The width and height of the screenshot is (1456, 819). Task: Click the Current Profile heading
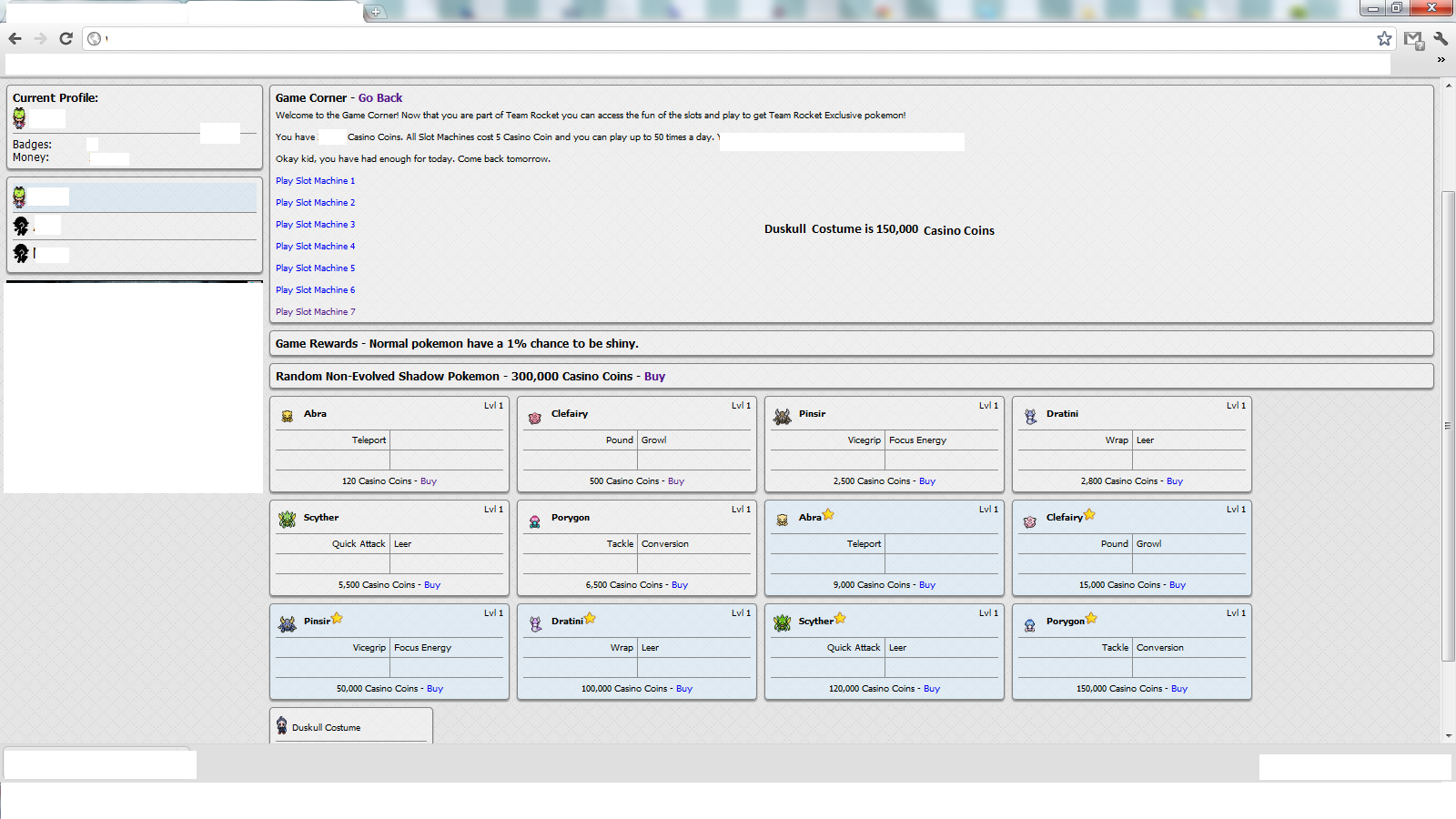tap(56, 98)
